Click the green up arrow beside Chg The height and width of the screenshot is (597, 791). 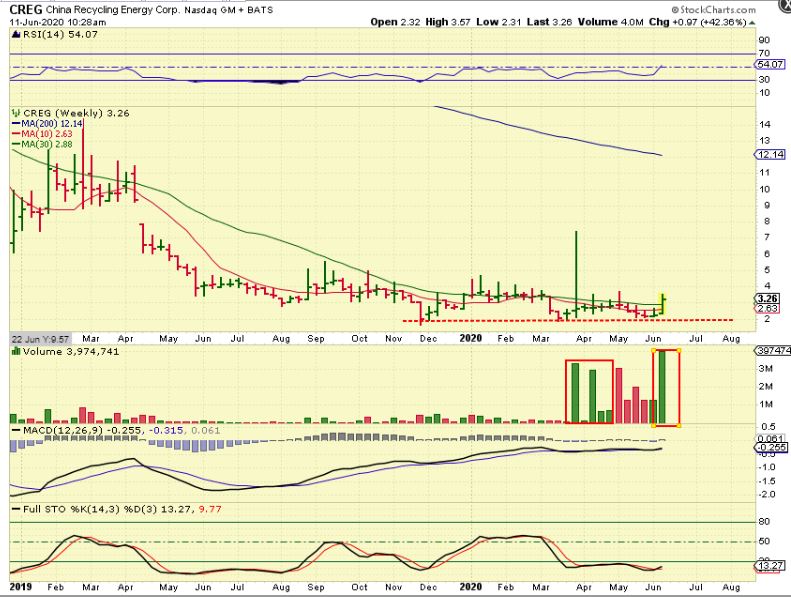(x=752, y=23)
